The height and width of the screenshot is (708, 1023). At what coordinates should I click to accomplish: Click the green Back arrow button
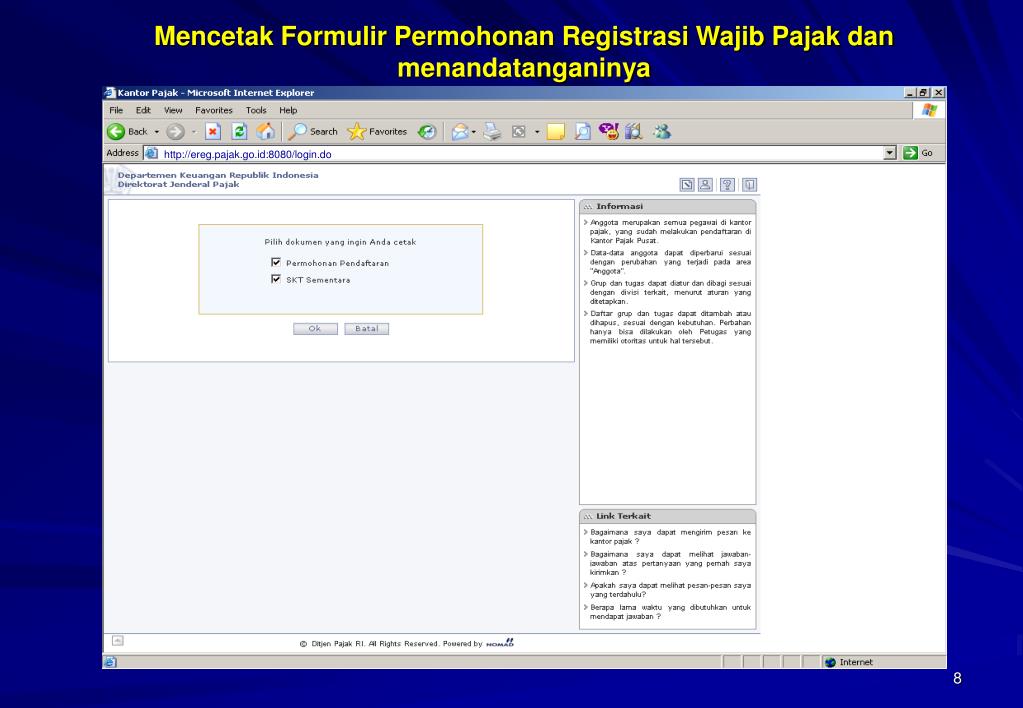pyautogui.click(x=116, y=132)
